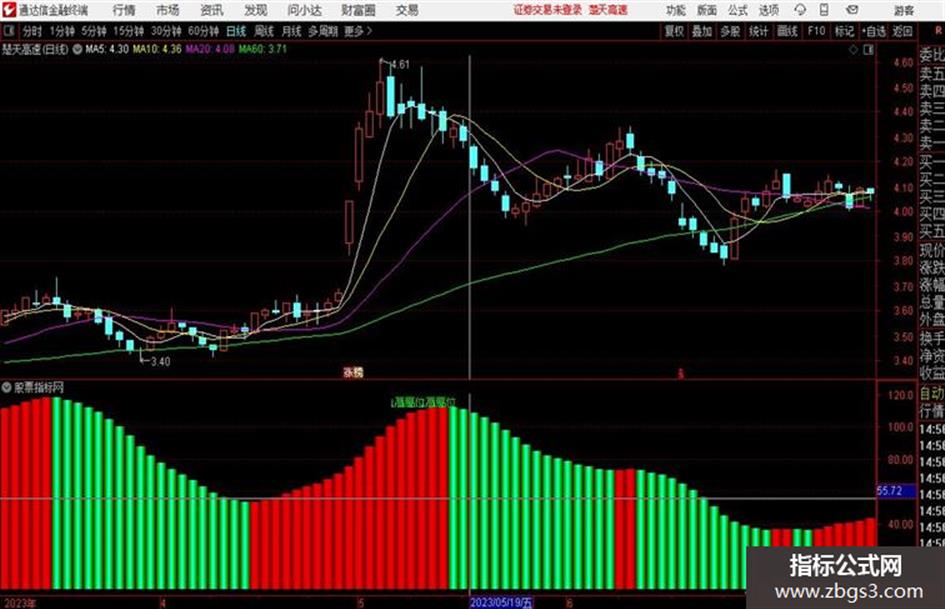Click the 多股 multi-stock button
The image size is (945, 609).
pyautogui.click(x=730, y=31)
